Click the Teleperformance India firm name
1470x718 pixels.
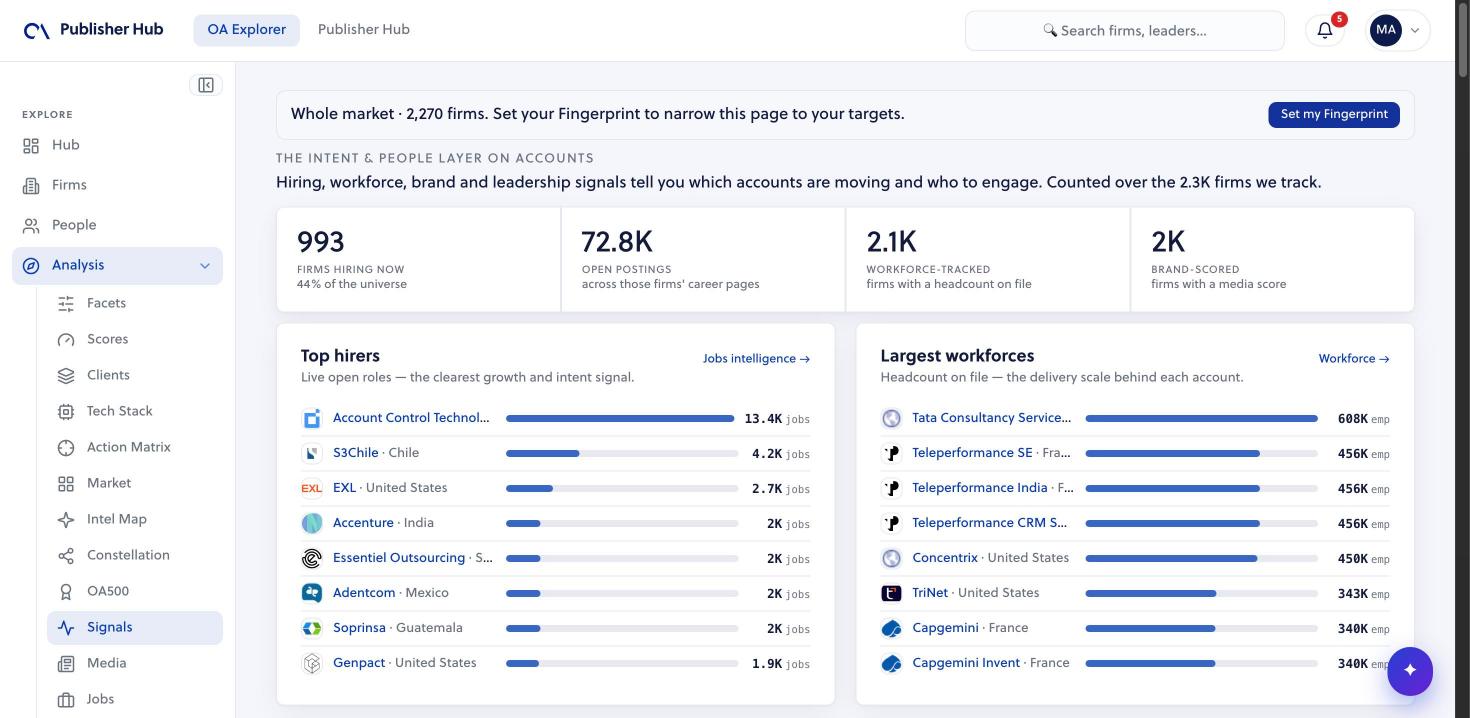[x=980, y=488]
